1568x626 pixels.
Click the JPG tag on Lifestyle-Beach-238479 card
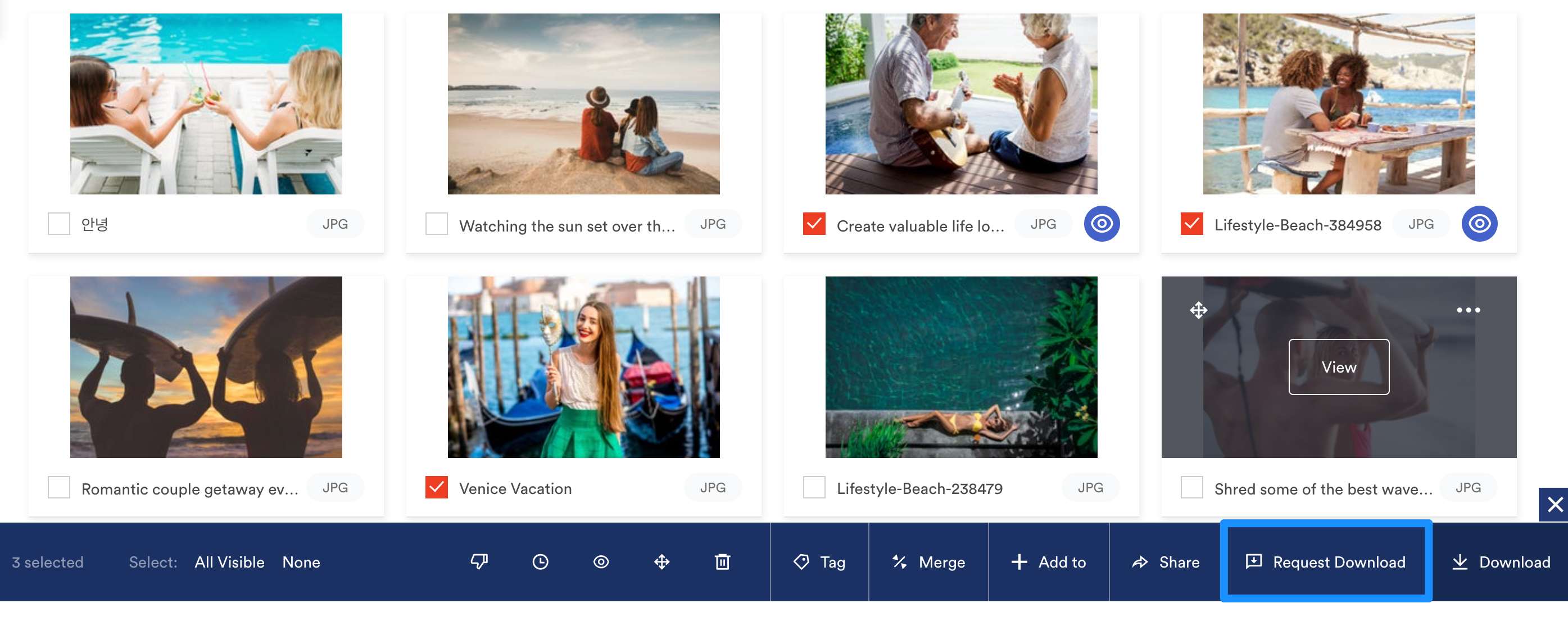point(1090,487)
